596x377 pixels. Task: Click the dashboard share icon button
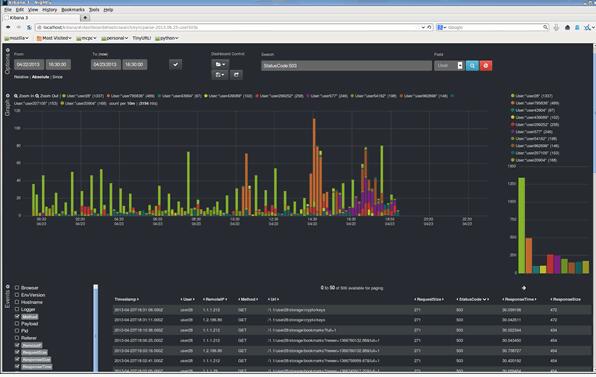click(236, 75)
